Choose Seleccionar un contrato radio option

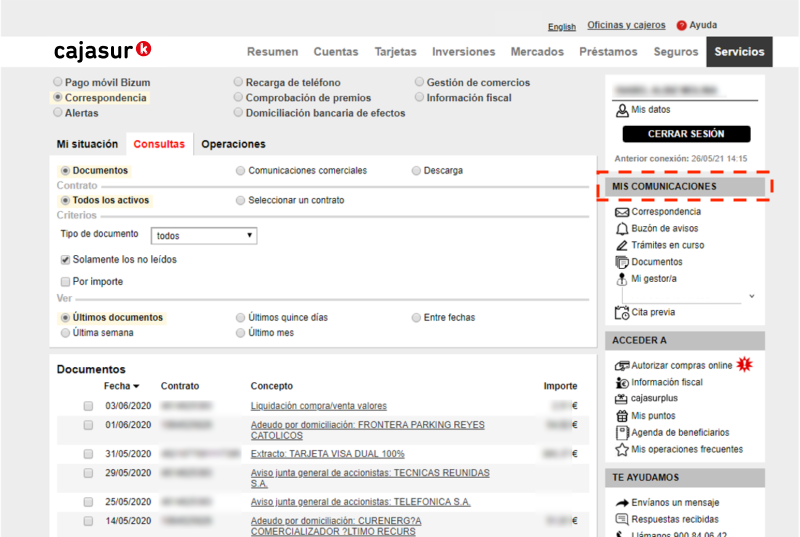point(240,201)
